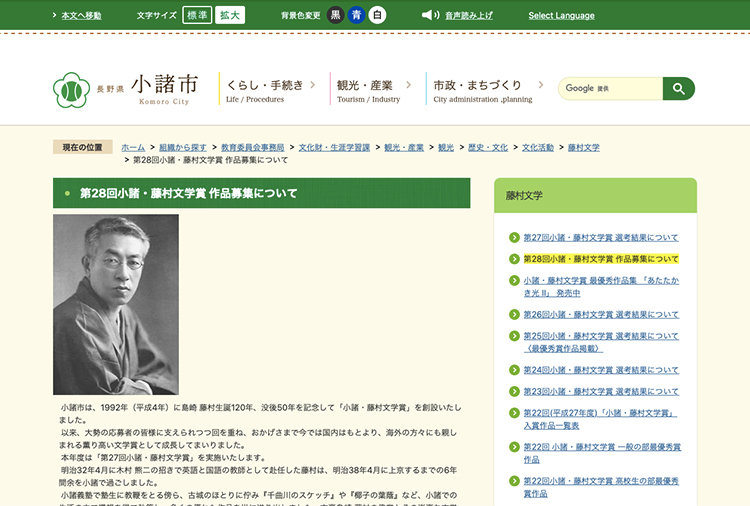Open 歴史・文化 breadcrumb link

pos(488,147)
